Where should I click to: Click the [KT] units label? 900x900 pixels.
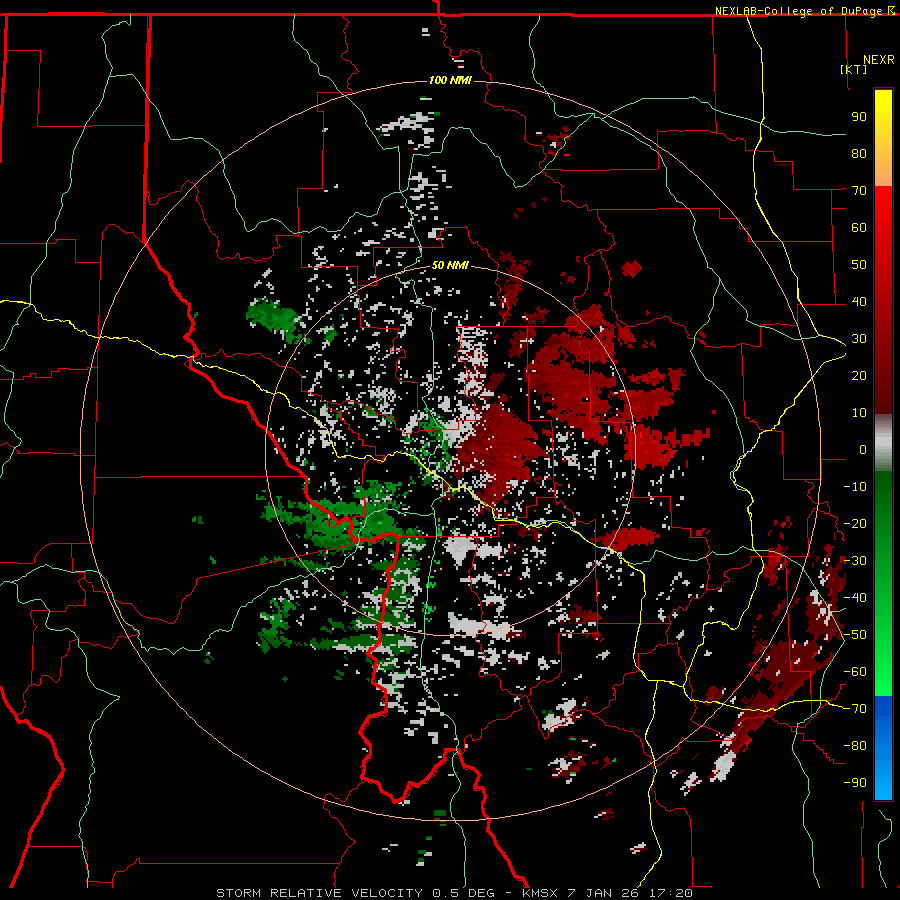point(854,69)
